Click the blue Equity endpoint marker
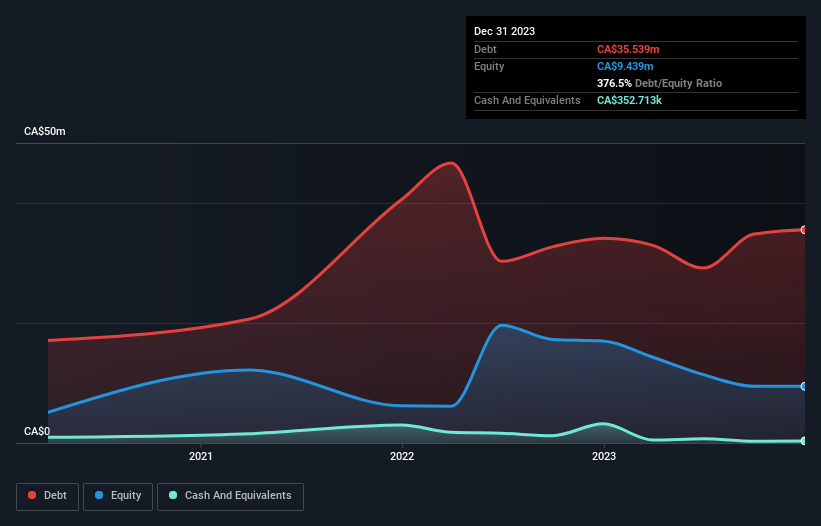This screenshot has width=821, height=526. point(804,386)
